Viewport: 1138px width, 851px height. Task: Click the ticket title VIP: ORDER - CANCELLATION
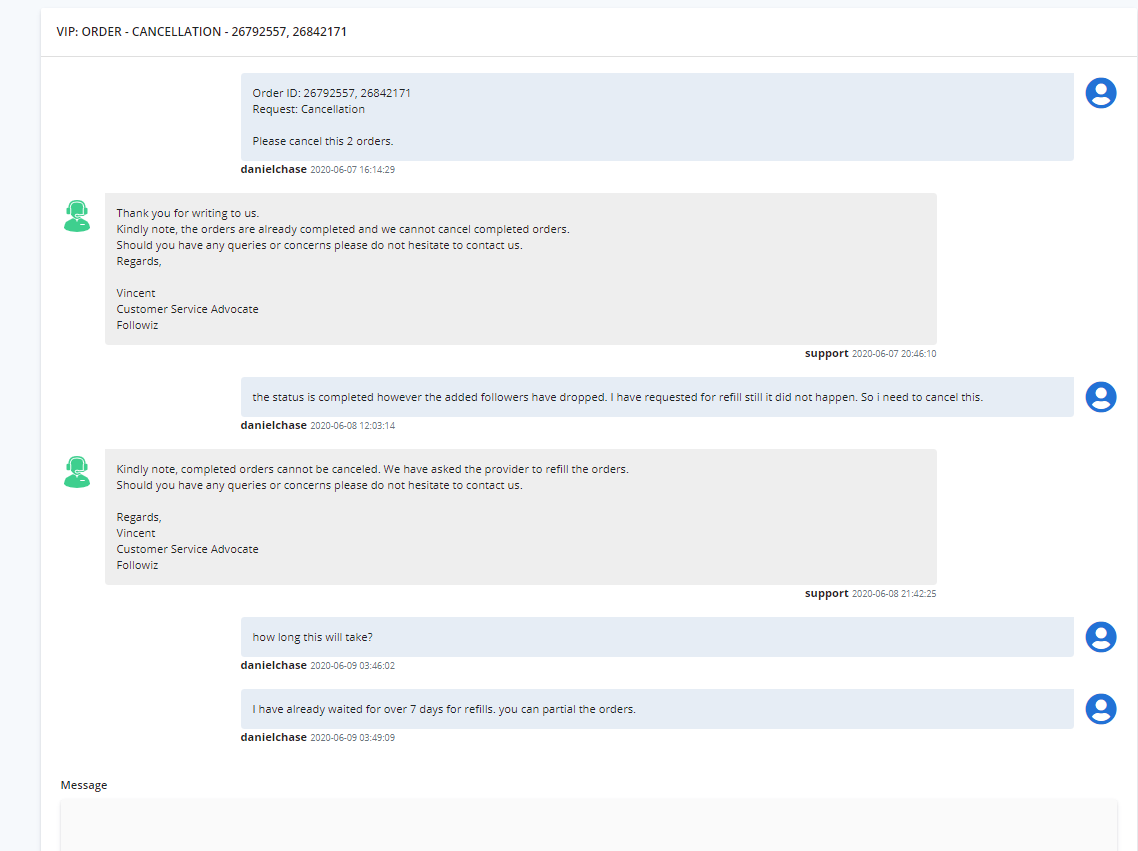(202, 32)
